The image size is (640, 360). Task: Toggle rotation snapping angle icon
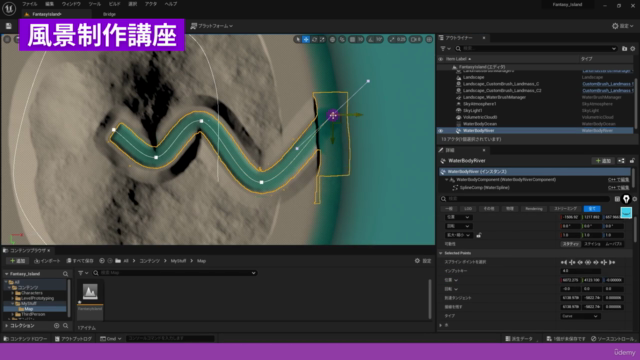click(371, 39)
